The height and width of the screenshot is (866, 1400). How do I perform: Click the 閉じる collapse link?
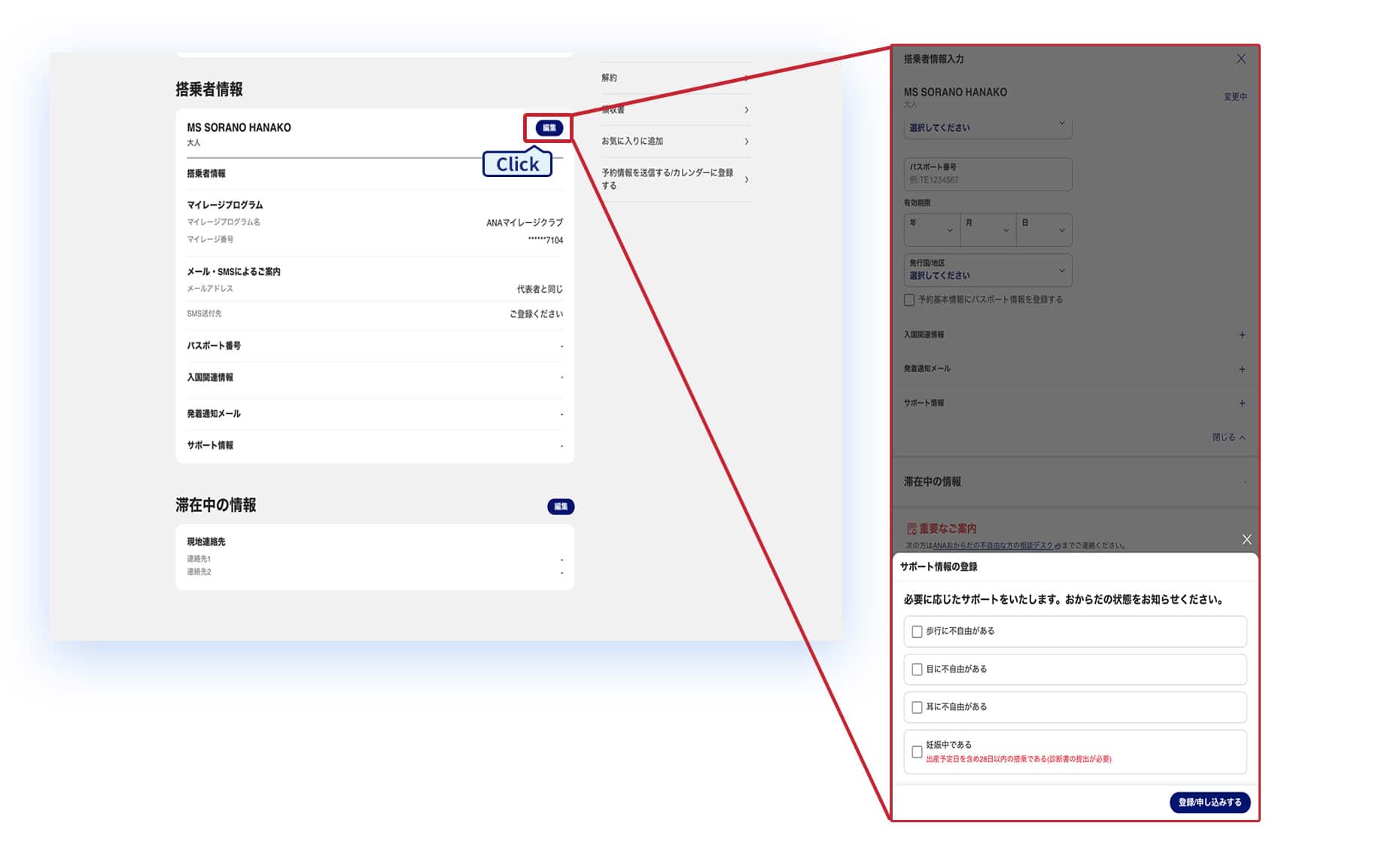click(x=1228, y=438)
